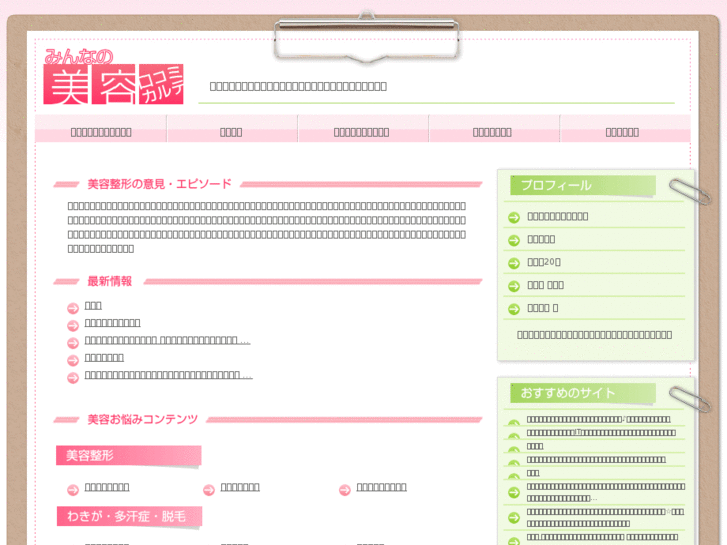This screenshot has height=545, width=727.
Task: Open the fourth link under 最新情報
Action: 104,358
